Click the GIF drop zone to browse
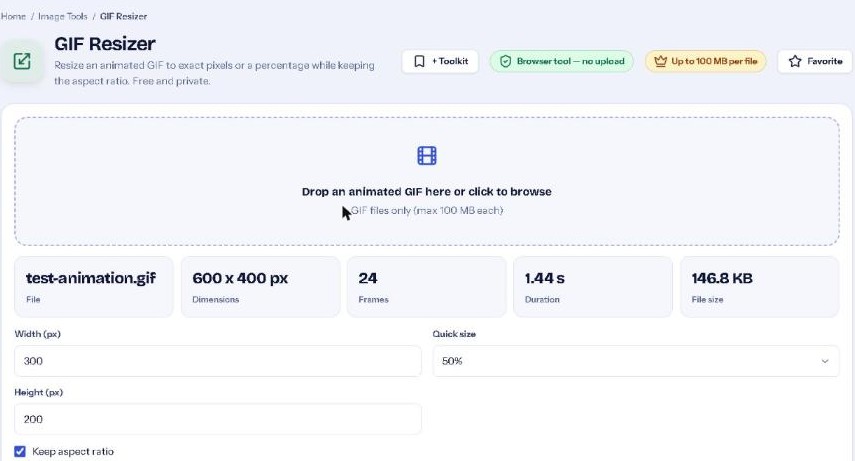 coord(427,181)
